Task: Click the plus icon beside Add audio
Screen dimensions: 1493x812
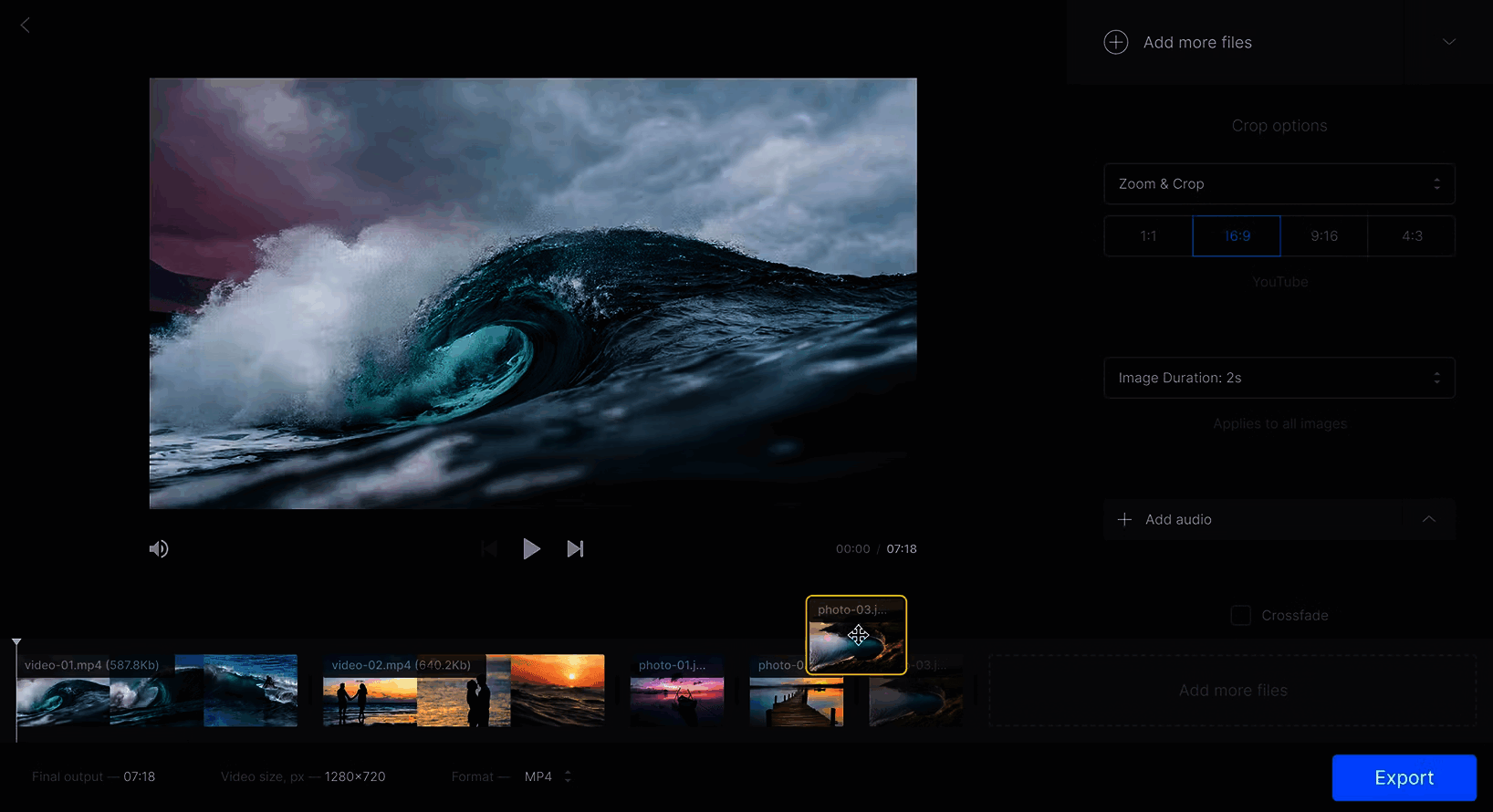Action: [x=1124, y=519]
